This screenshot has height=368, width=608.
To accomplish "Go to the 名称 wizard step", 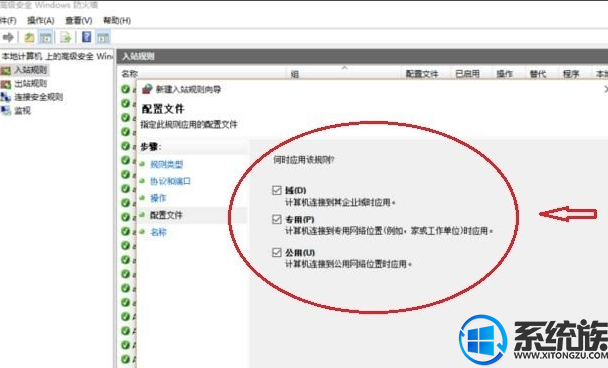I will coord(158,232).
